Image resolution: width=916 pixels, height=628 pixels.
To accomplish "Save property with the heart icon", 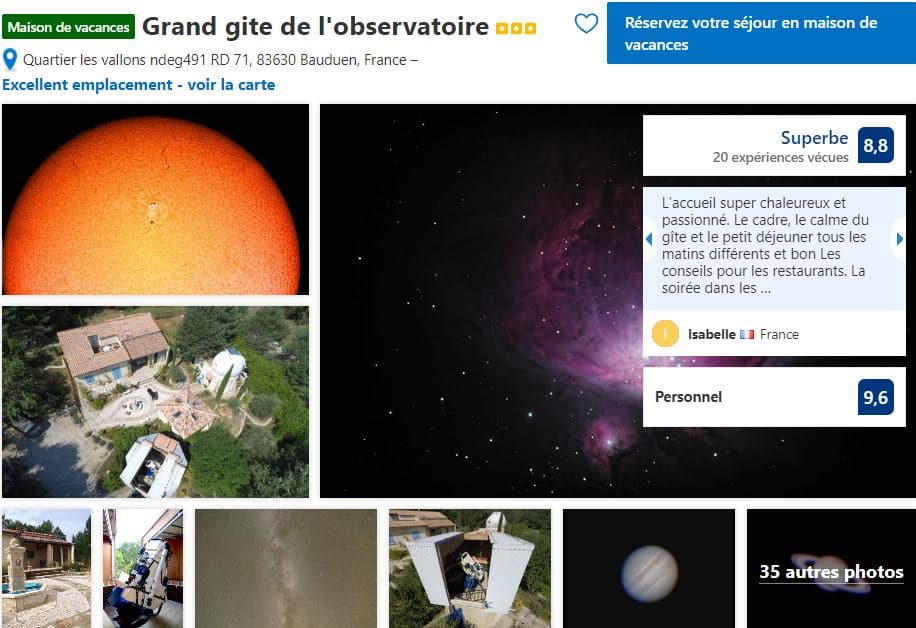I will pos(586,23).
